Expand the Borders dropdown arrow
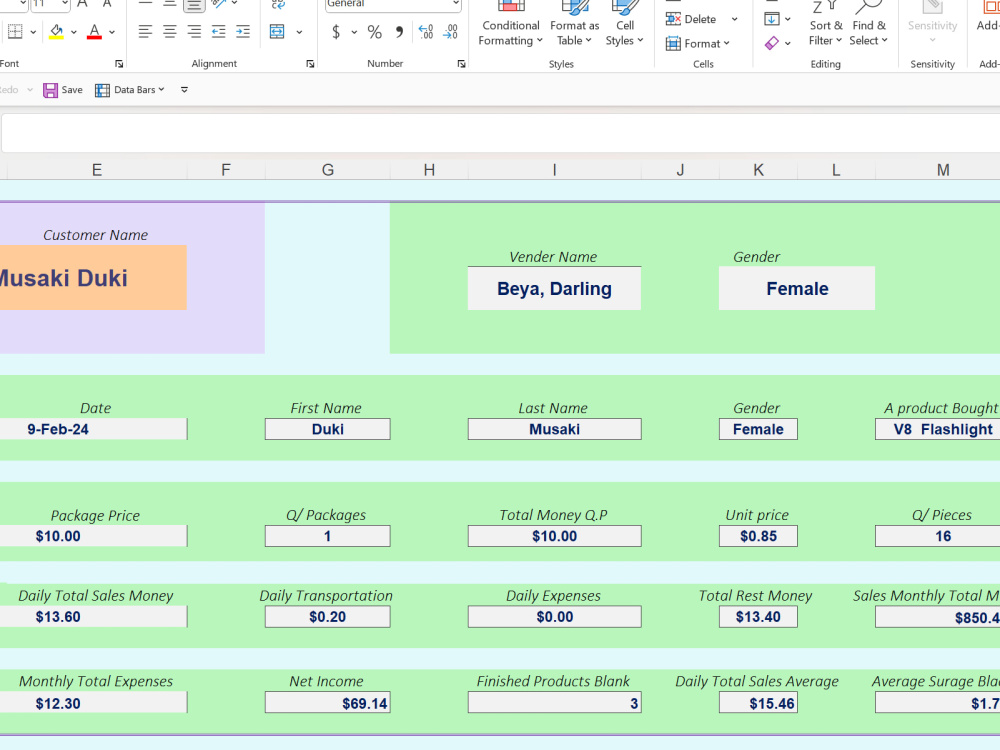The image size is (1000, 750). (33, 31)
